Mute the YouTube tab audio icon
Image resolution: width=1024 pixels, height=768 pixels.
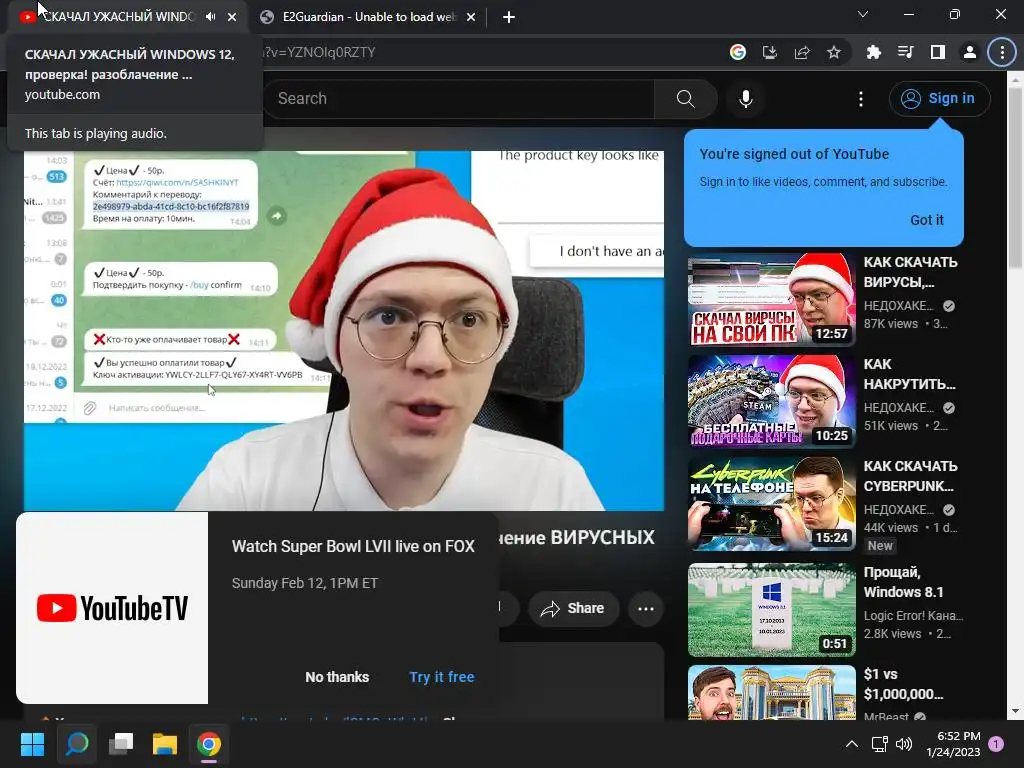(x=210, y=17)
